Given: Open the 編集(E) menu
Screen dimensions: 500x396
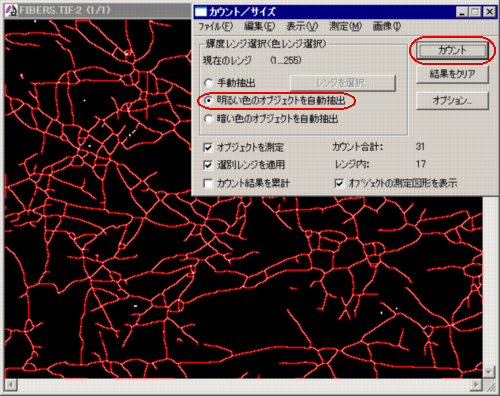Looking at the screenshot, I should coord(259,26).
